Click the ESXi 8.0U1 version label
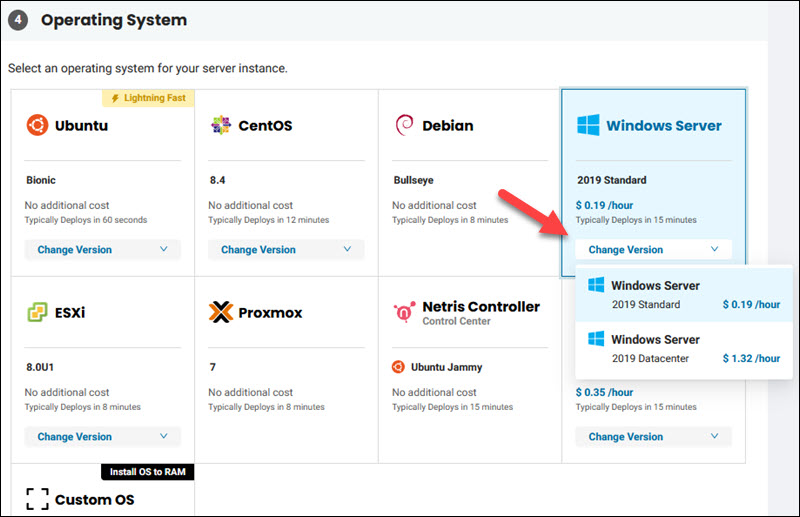 (x=40, y=367)
